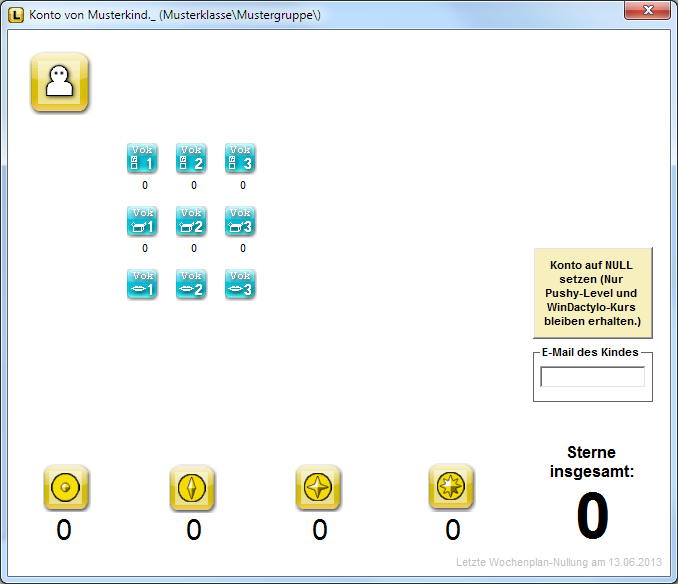Click the gold circle-dot star badge
Screen dimensions: 678x584
tap(66, 488)
